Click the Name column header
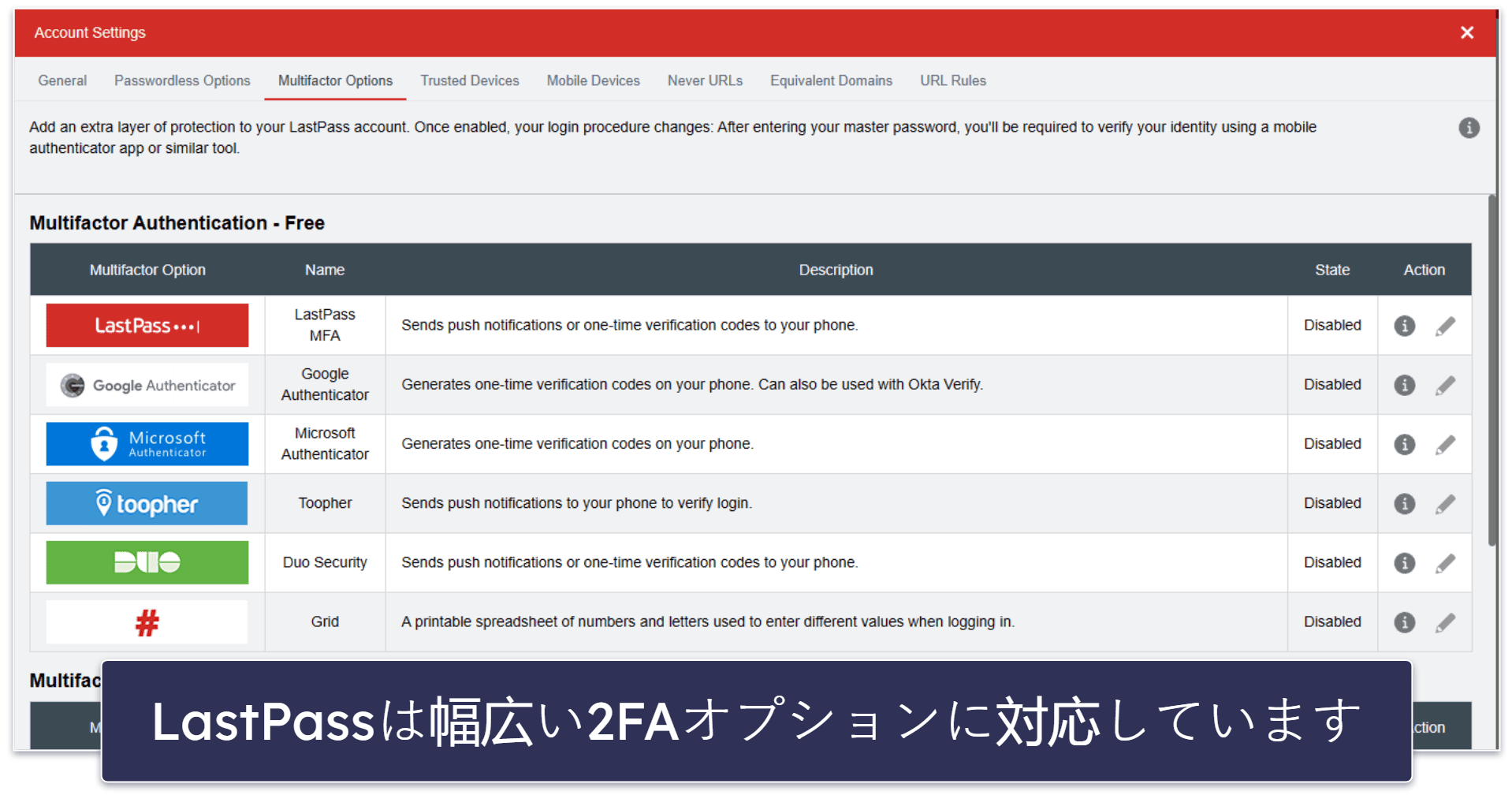Viewport: 1512px width, 795px height. pos(325,270)
